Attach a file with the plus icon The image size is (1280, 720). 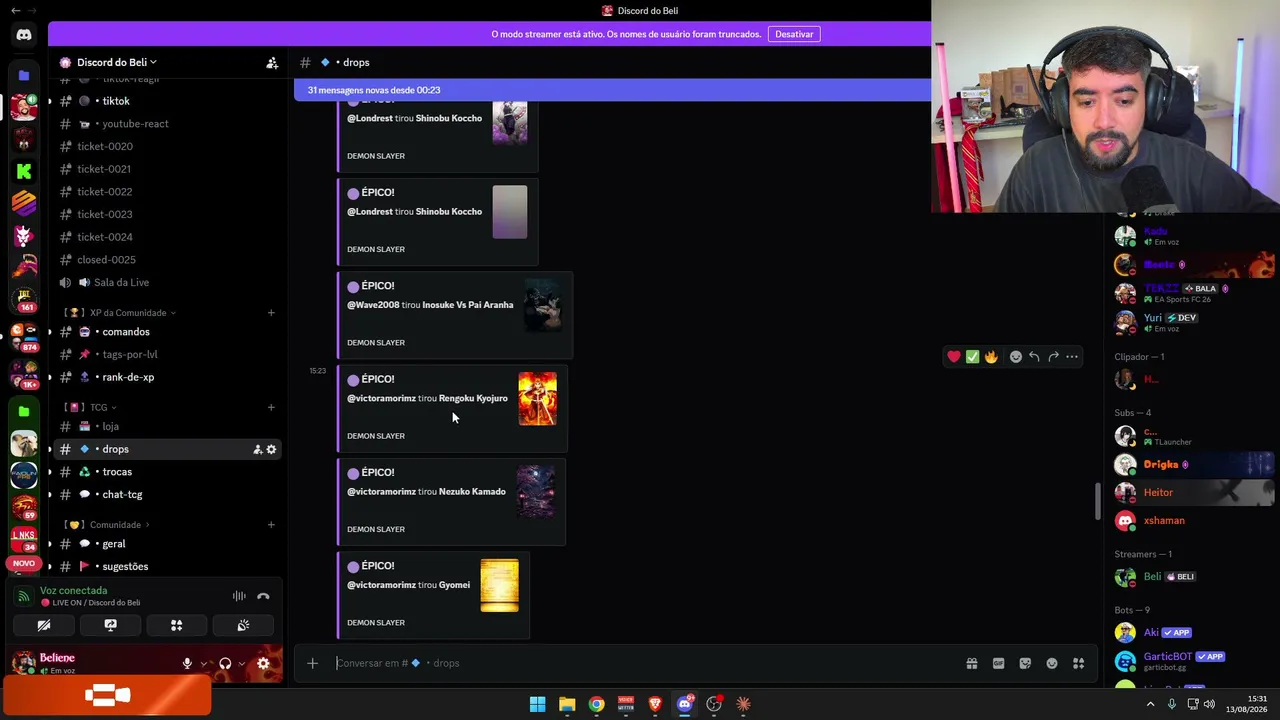pos(312,663)
